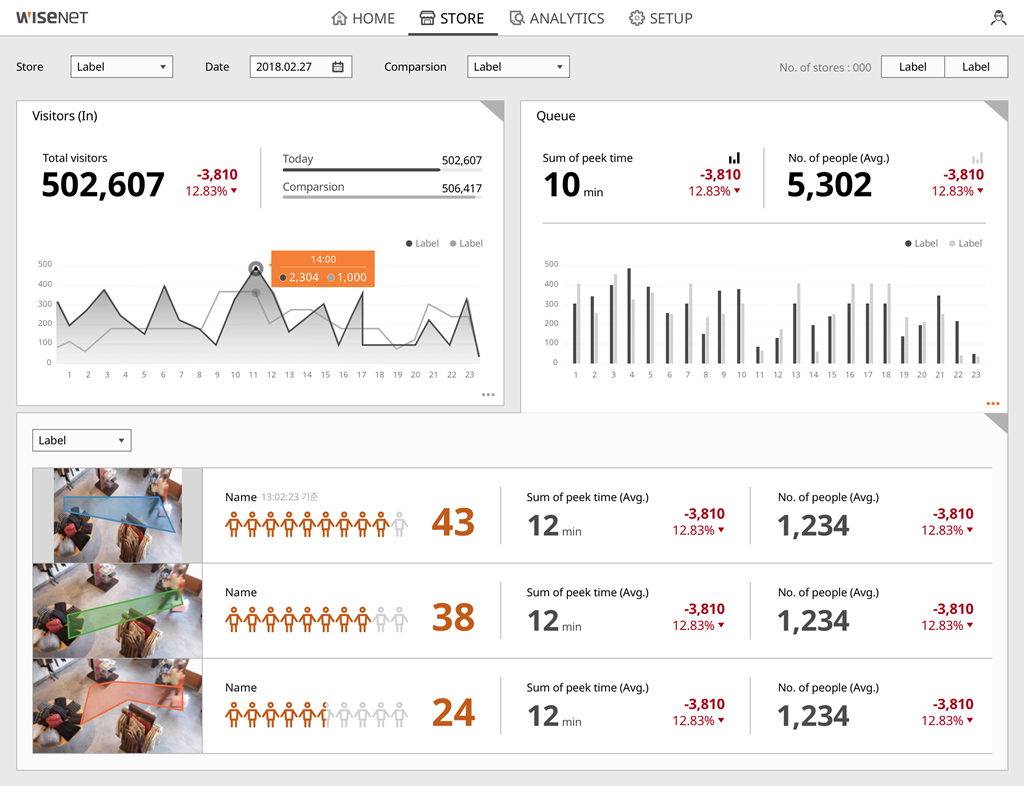This screenshot has height=786, width=1024.
Task: Open the calendar date picker icon
Action: click(x=338, y=67)
